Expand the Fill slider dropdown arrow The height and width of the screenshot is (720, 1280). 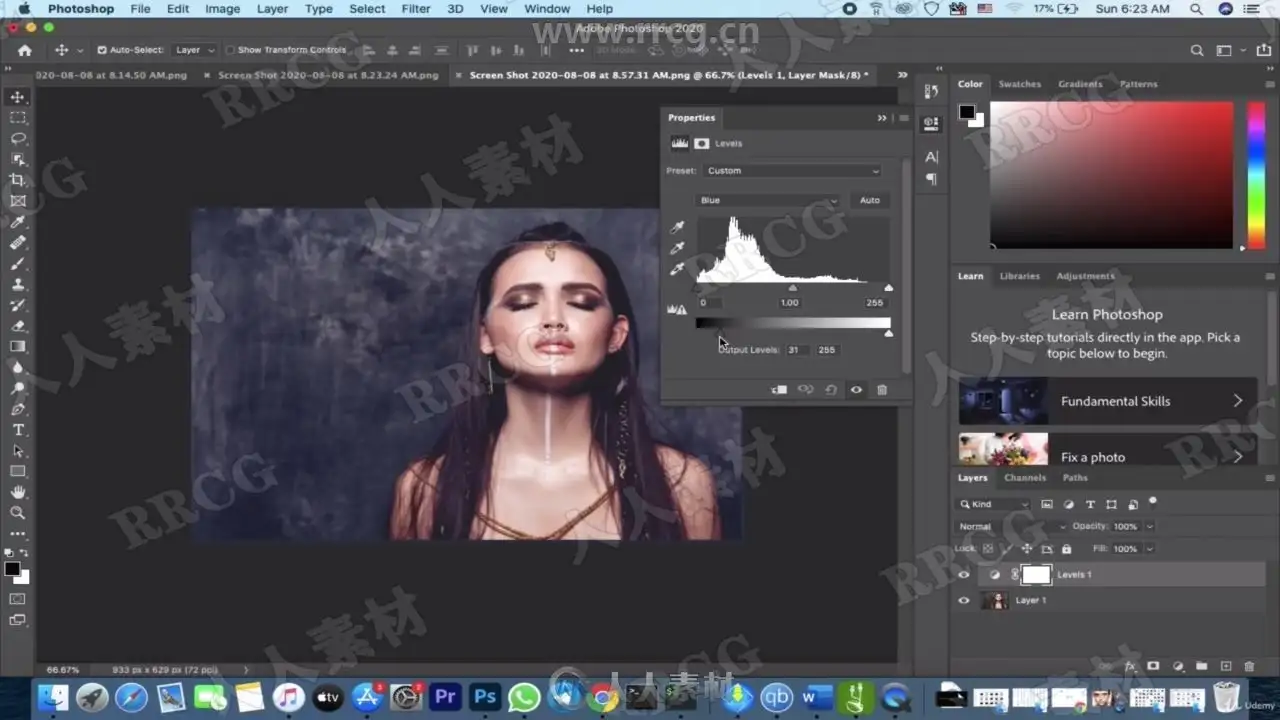[x=1150, y=549]
